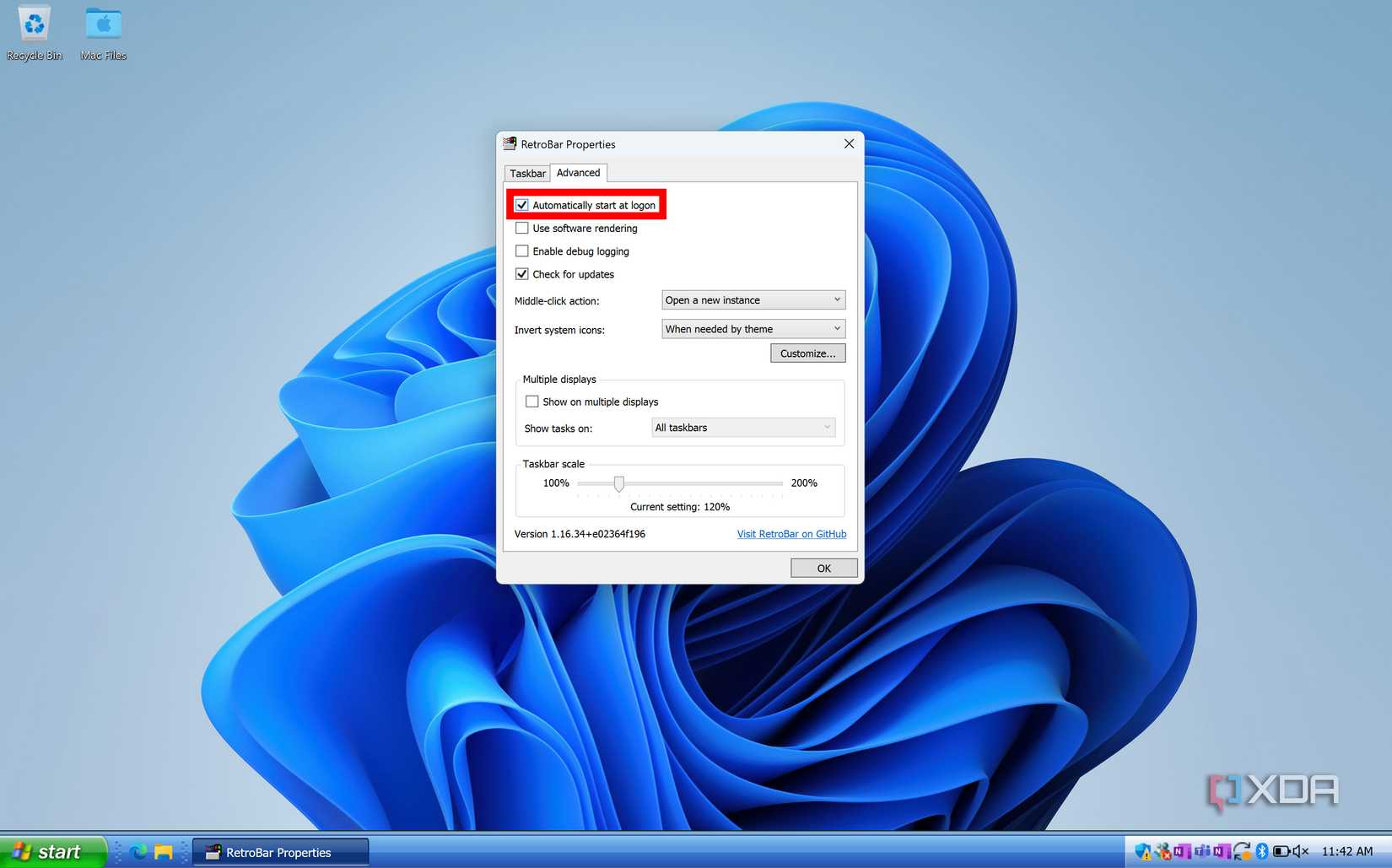
Task: Switch to the Taskbar tab
Action: point(526,173)
